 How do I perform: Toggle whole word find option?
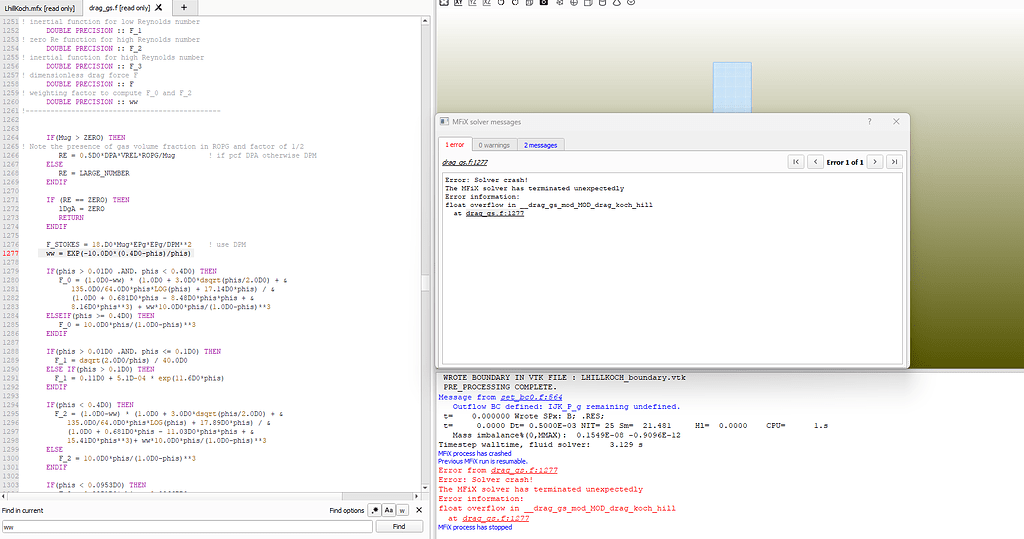tap(402, 510)
